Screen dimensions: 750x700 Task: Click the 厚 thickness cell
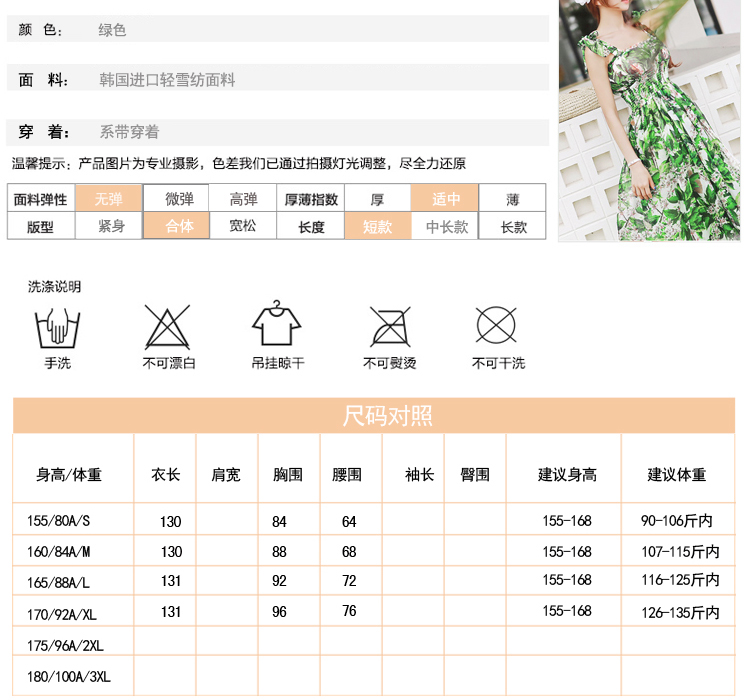377,198
